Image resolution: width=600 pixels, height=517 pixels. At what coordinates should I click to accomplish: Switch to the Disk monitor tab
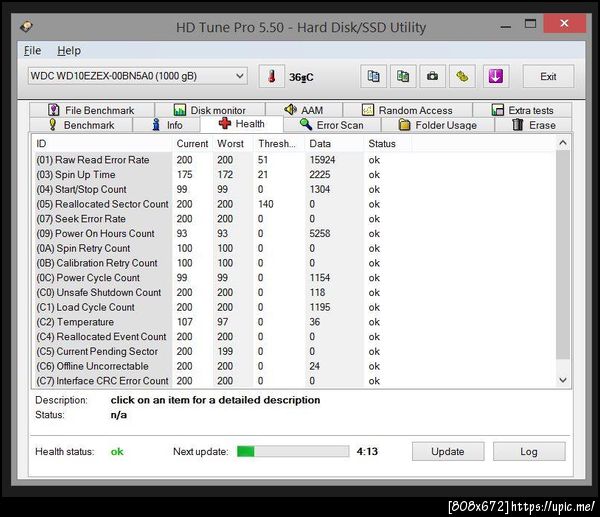point(210,110)
